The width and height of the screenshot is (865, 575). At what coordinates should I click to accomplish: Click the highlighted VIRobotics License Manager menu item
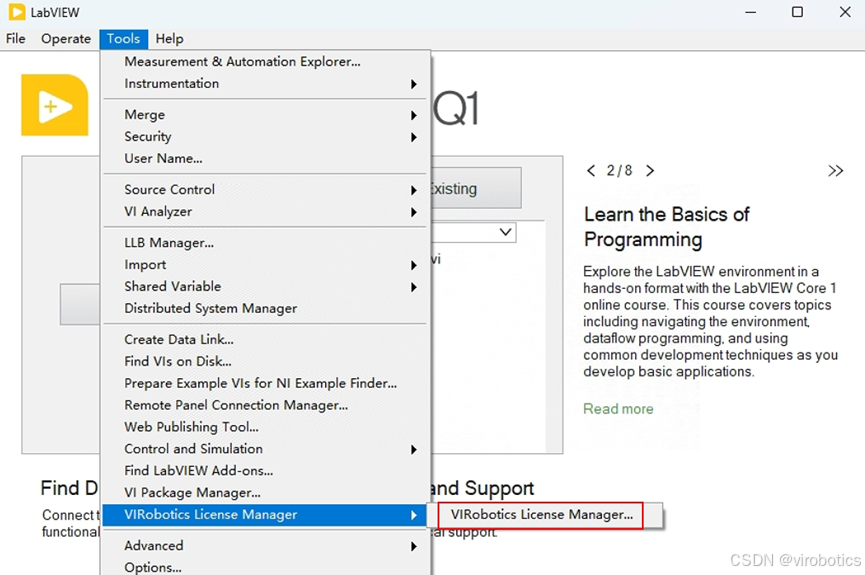pyautogui.click(x=265, y=515)
